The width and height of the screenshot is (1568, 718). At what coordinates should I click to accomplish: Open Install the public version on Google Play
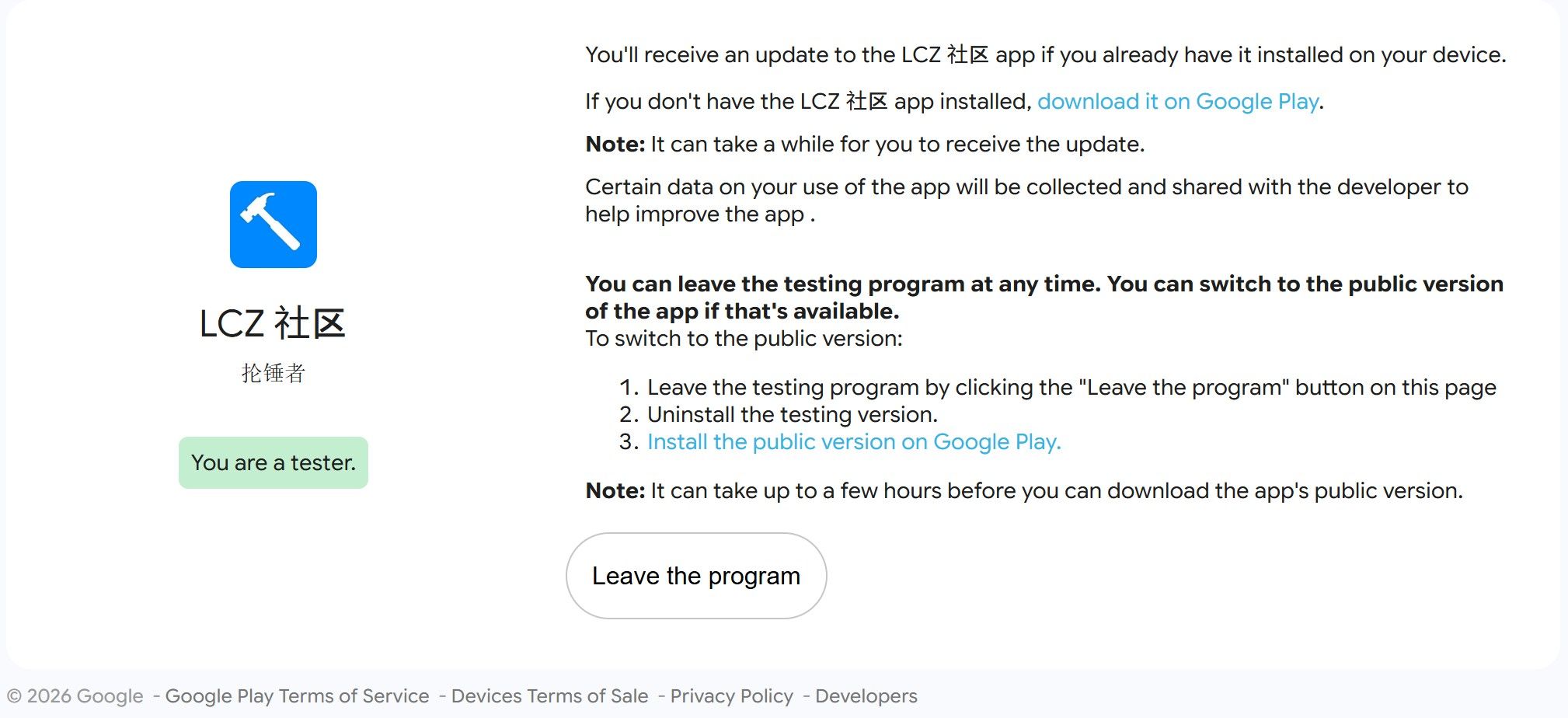[854, 441]
